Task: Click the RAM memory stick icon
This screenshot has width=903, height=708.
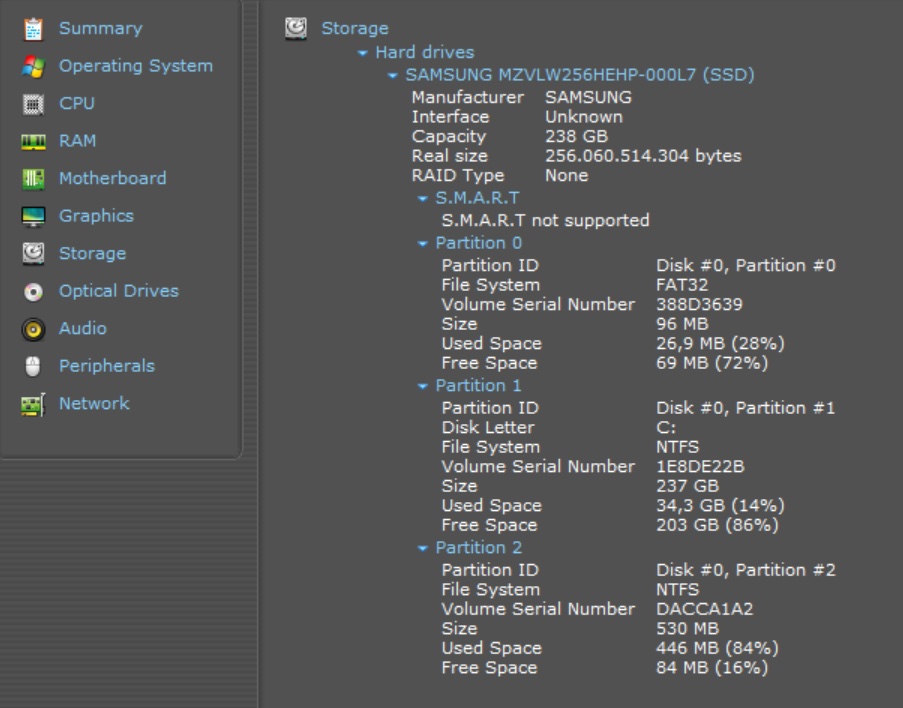Action: click(x=33, y=142)
